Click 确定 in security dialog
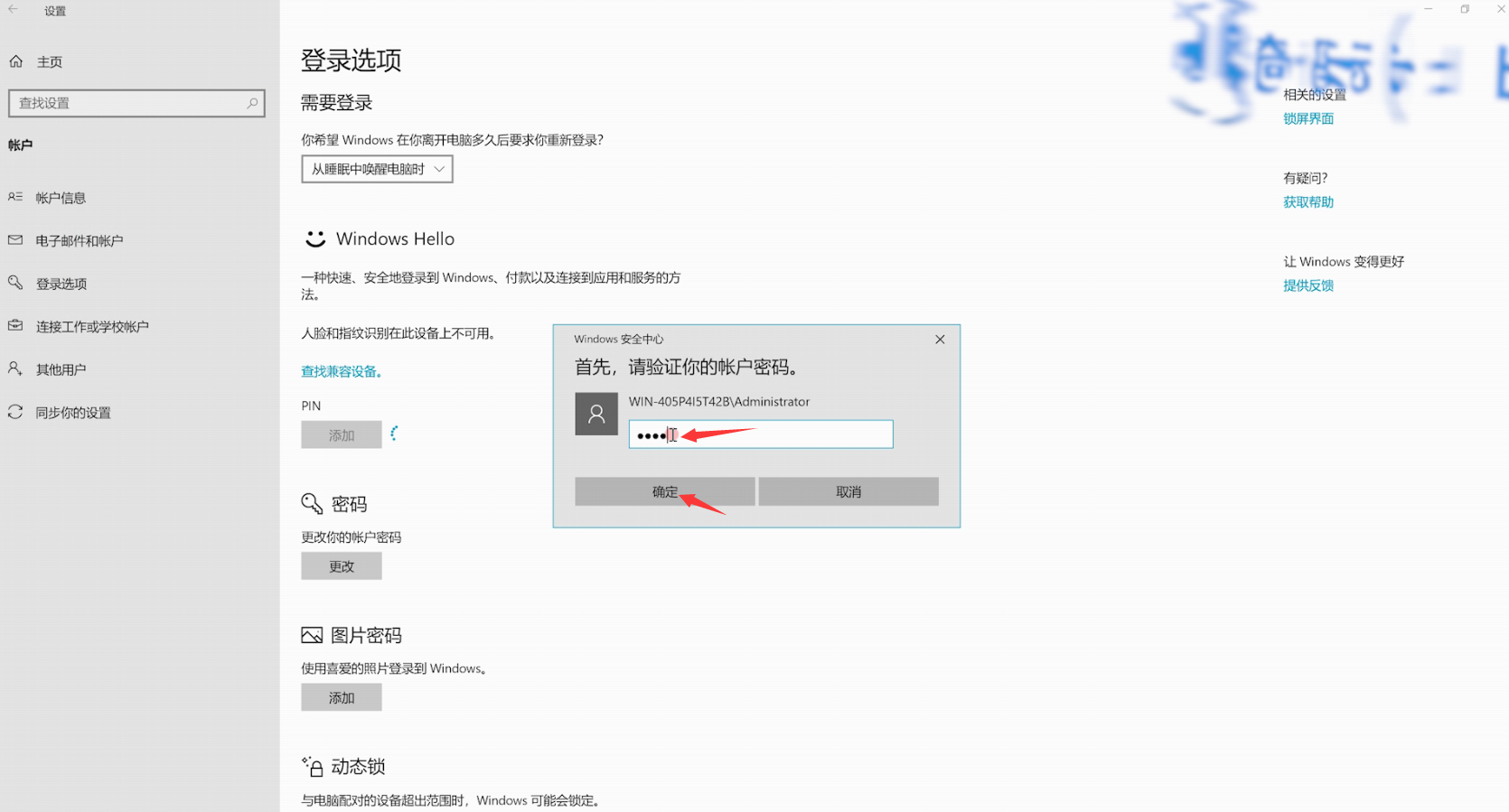The width and height of the screenshot is (1509, 812). tap(665, 491)
